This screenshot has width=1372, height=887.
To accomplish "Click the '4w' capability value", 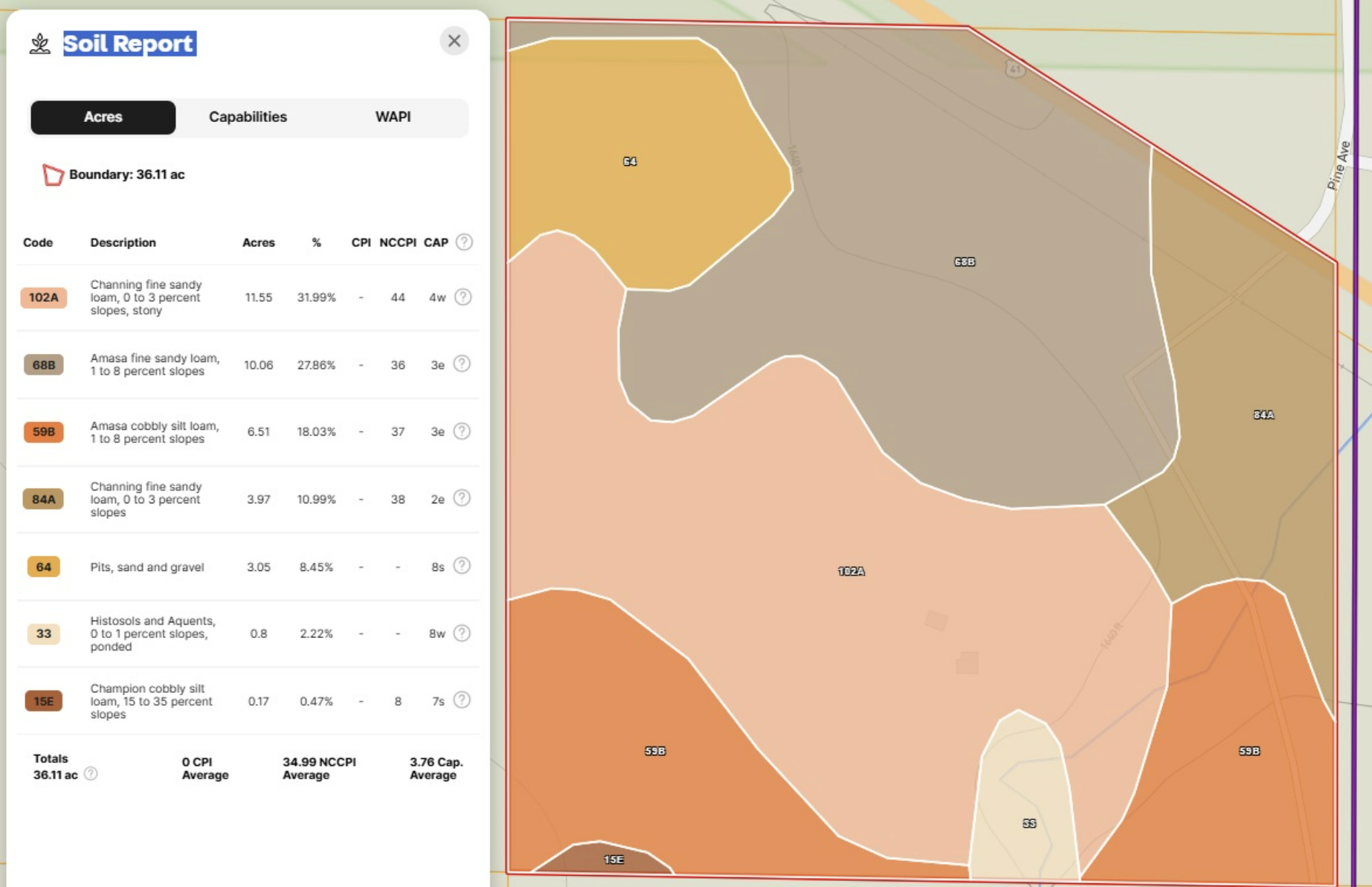I will 437,297.
